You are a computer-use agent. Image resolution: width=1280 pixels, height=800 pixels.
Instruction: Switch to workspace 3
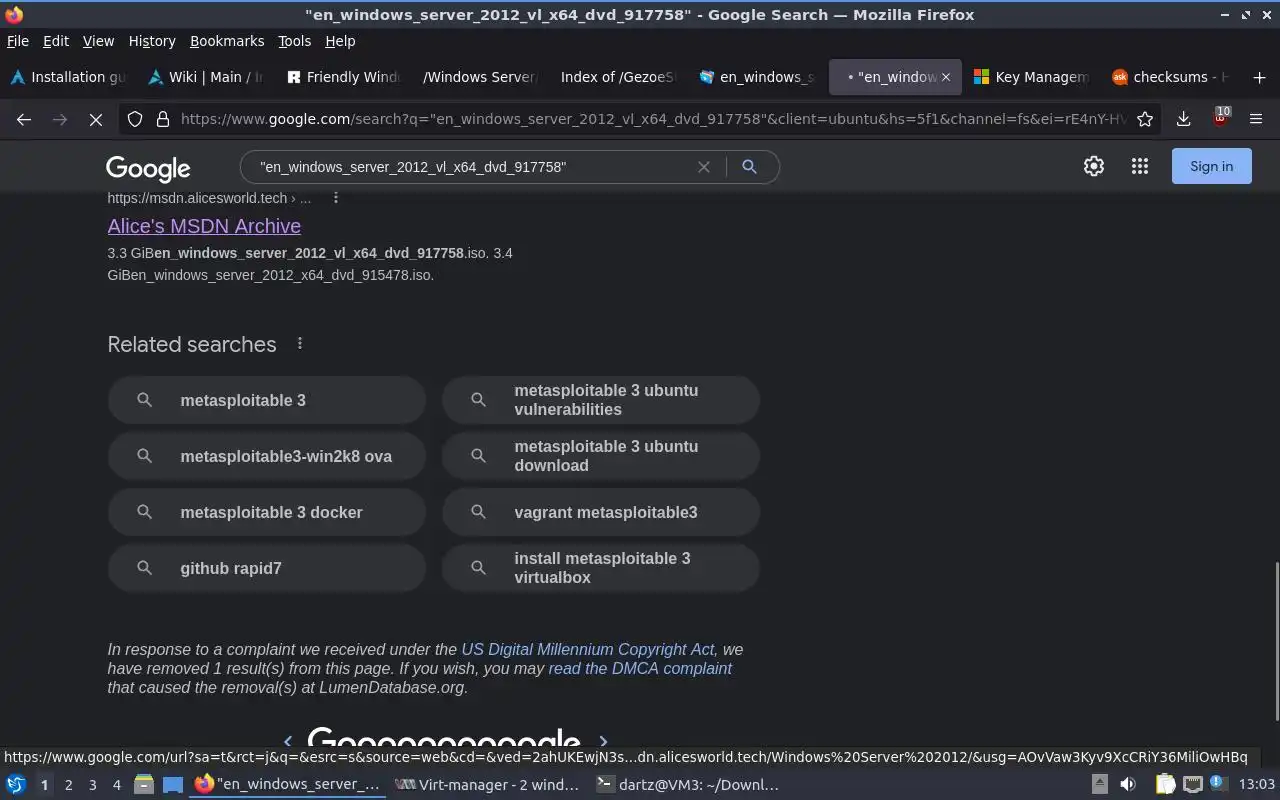[x=93, y=785]
